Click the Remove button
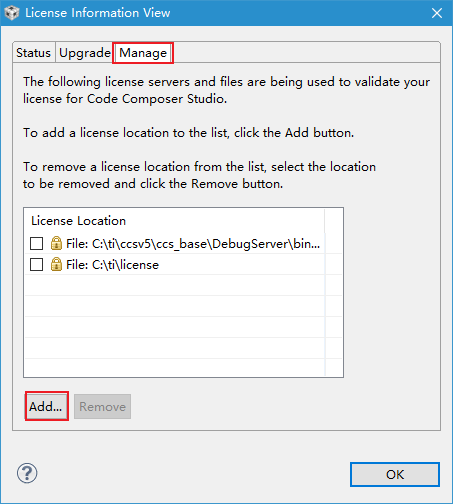 102,406
